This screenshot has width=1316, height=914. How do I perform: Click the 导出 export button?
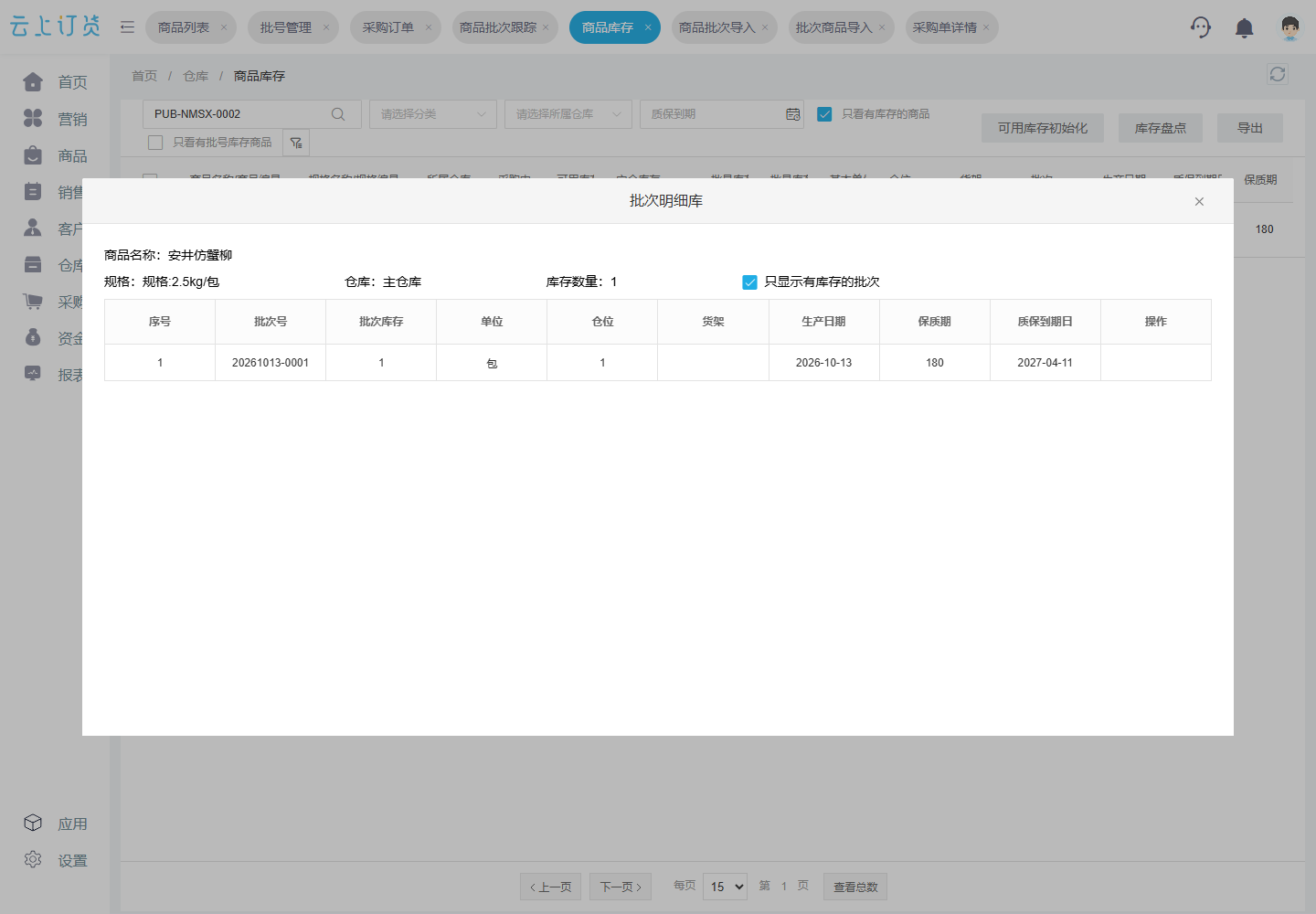(1250, 128)
